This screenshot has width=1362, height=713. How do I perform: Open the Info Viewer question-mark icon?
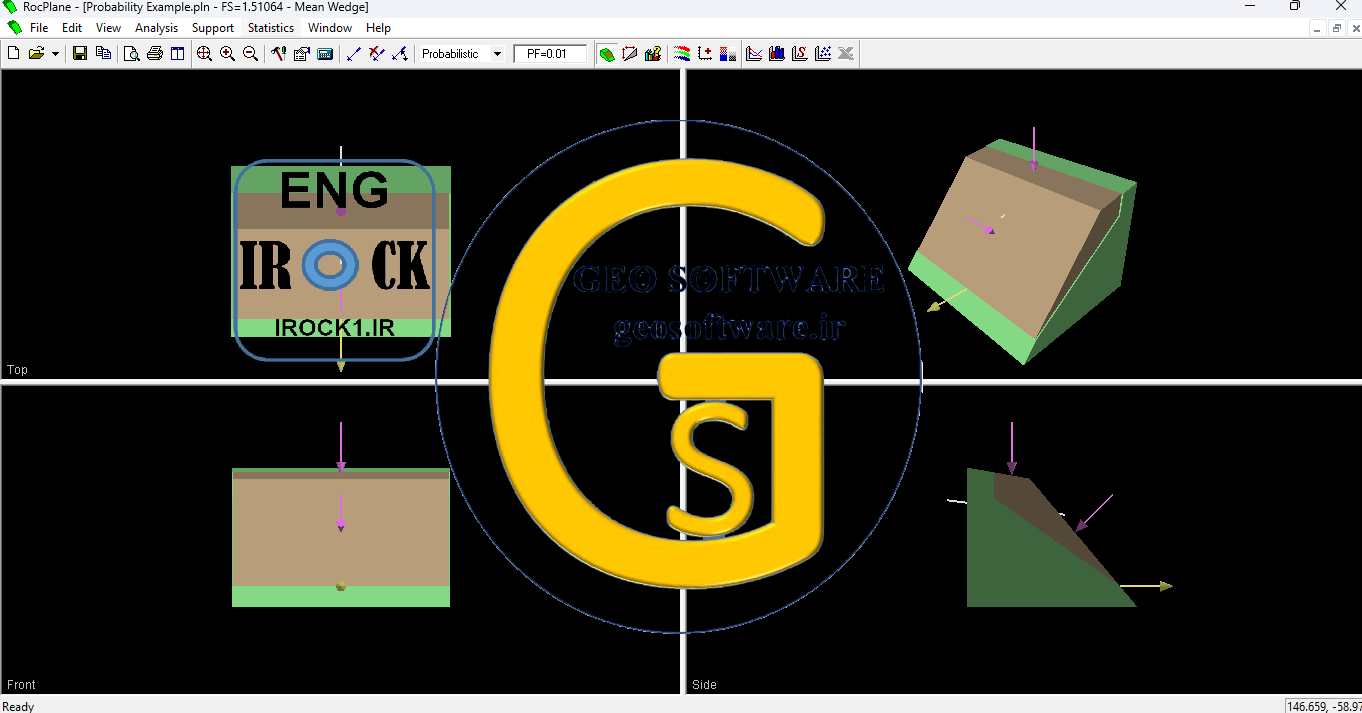[653, 53]
